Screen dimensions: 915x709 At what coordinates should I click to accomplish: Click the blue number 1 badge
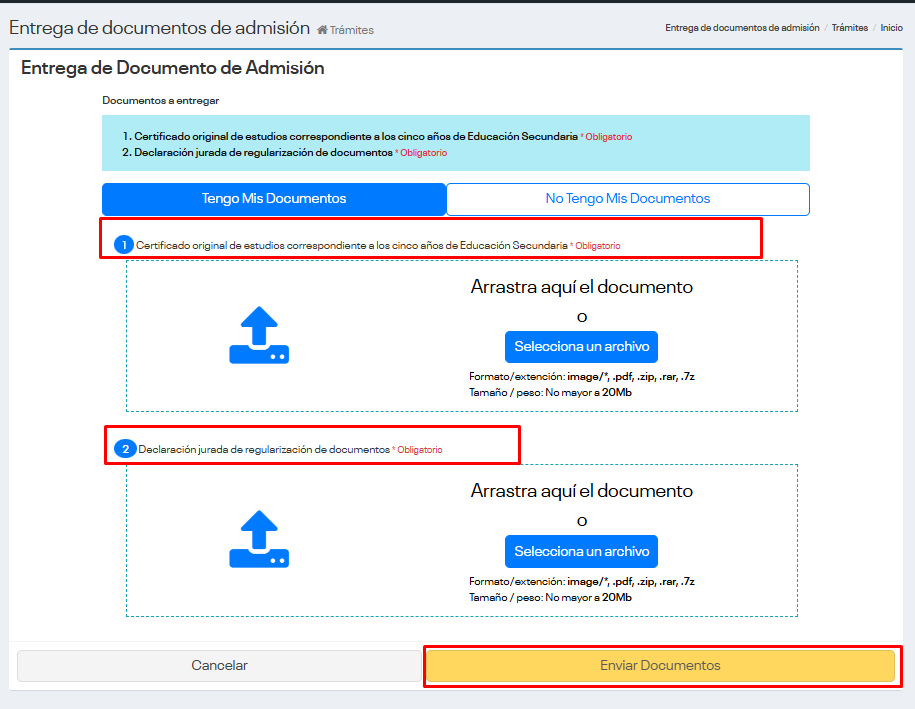click(124, 245)
